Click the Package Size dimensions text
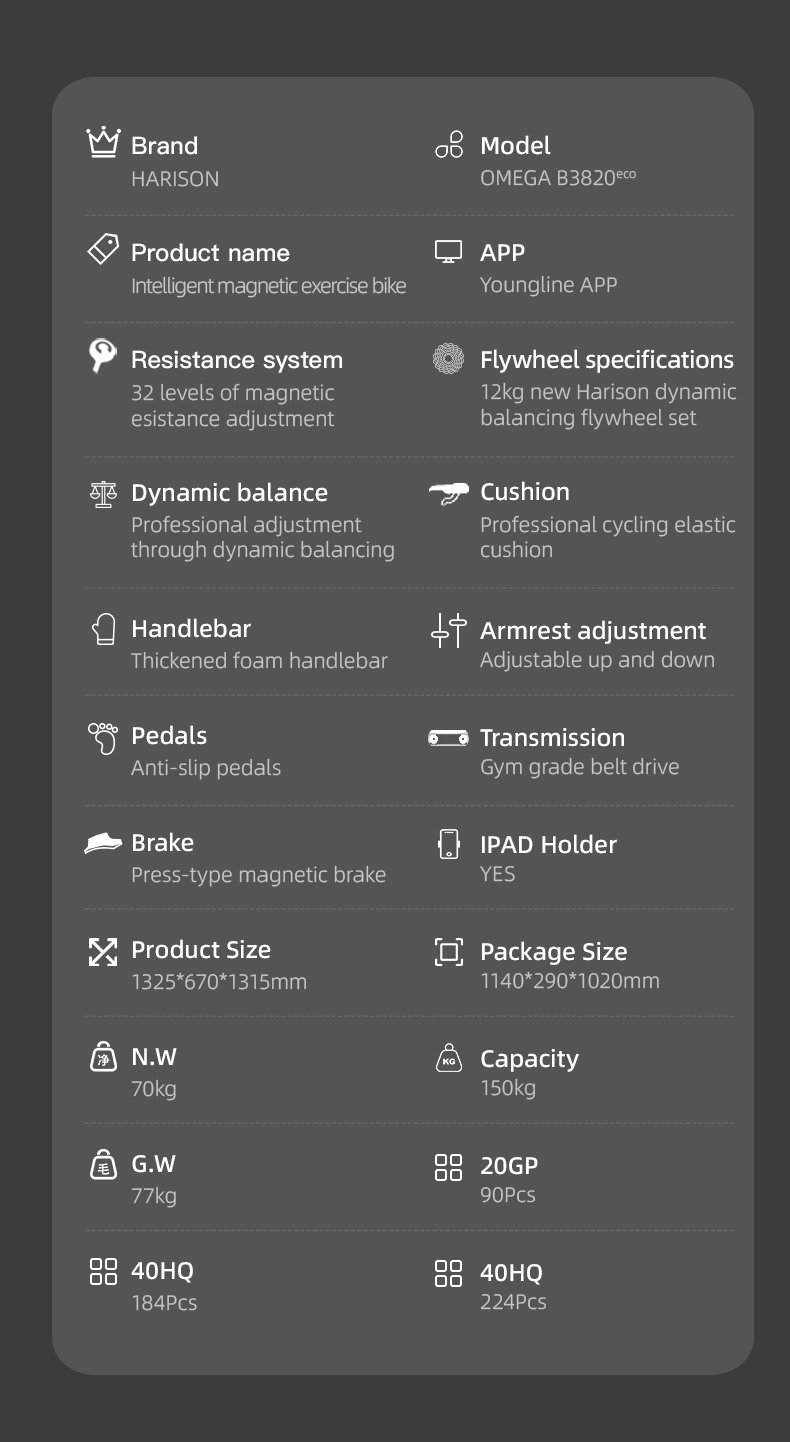This screenshot has height=1442, width=790. 569,981
